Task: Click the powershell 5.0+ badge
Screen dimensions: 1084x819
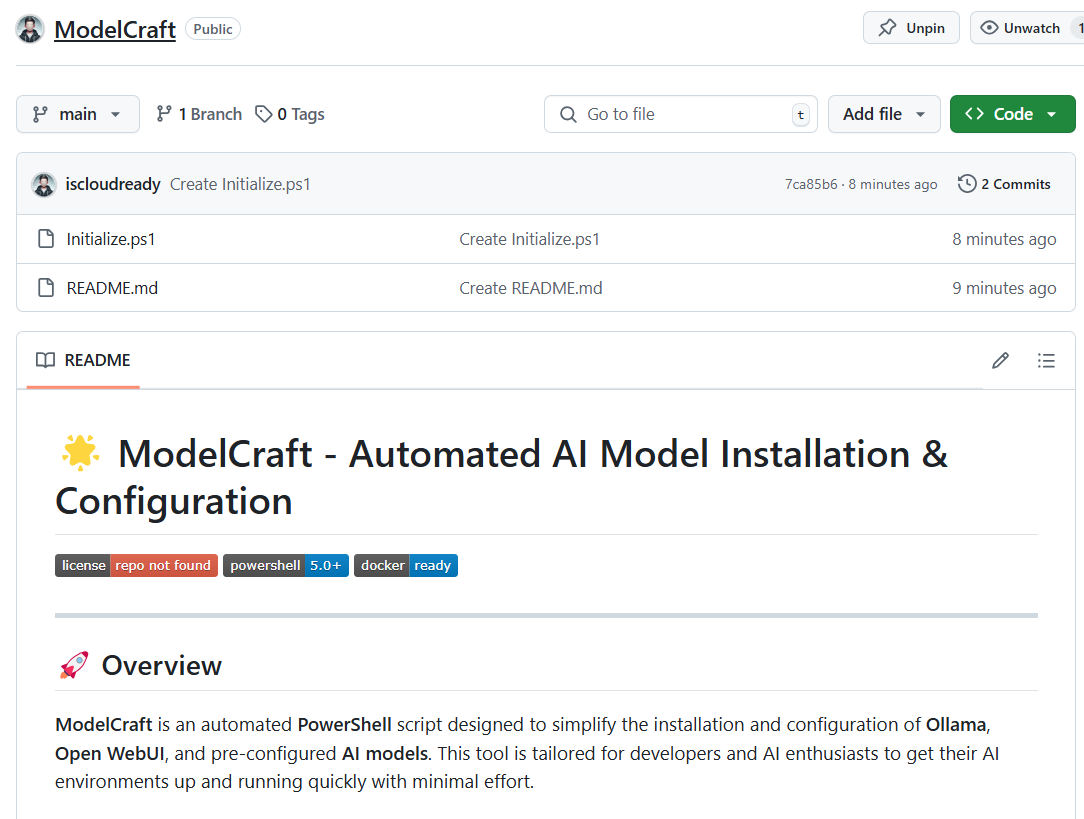Action: click(286, 565)
